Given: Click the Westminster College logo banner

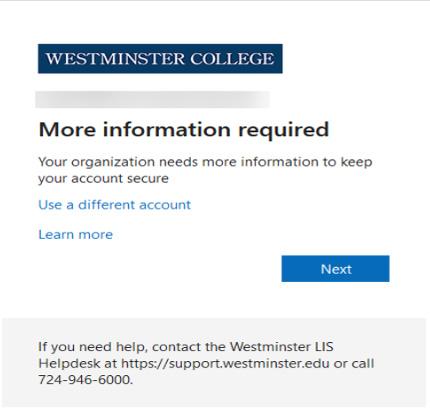Looking at the screenshot, I should tap(160, 59).
